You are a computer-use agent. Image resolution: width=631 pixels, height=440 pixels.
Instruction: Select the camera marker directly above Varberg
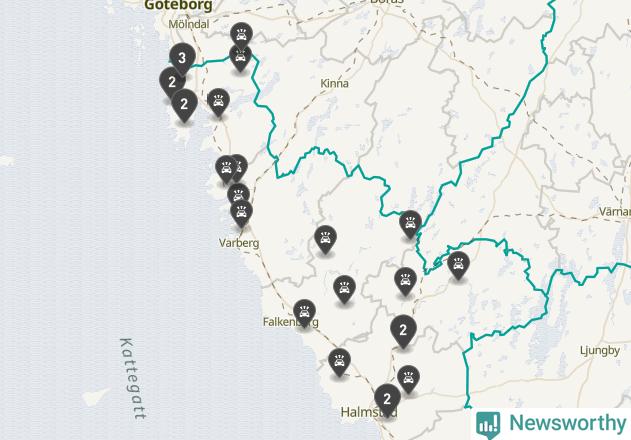tap(241, 212)
